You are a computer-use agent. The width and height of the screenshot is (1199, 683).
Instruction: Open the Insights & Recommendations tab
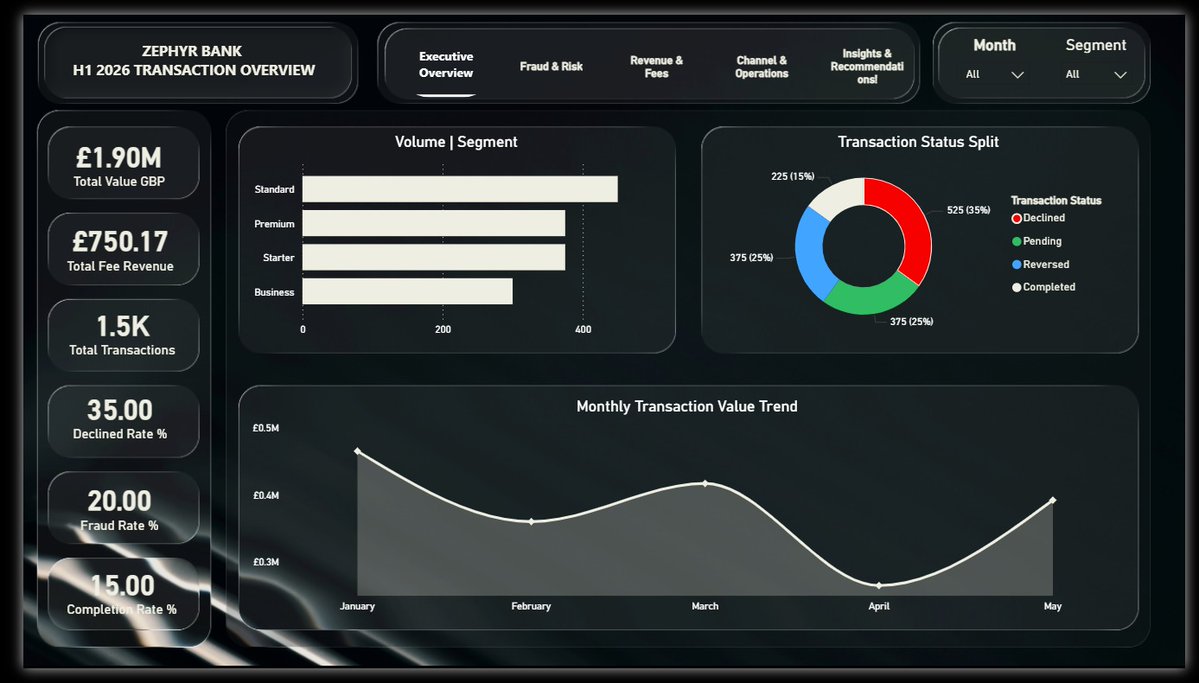tap(867, 67)
